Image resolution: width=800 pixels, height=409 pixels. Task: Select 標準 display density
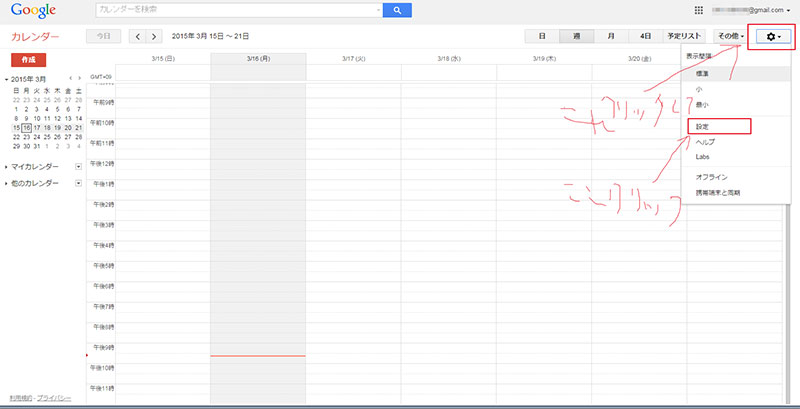click(736, 73)
